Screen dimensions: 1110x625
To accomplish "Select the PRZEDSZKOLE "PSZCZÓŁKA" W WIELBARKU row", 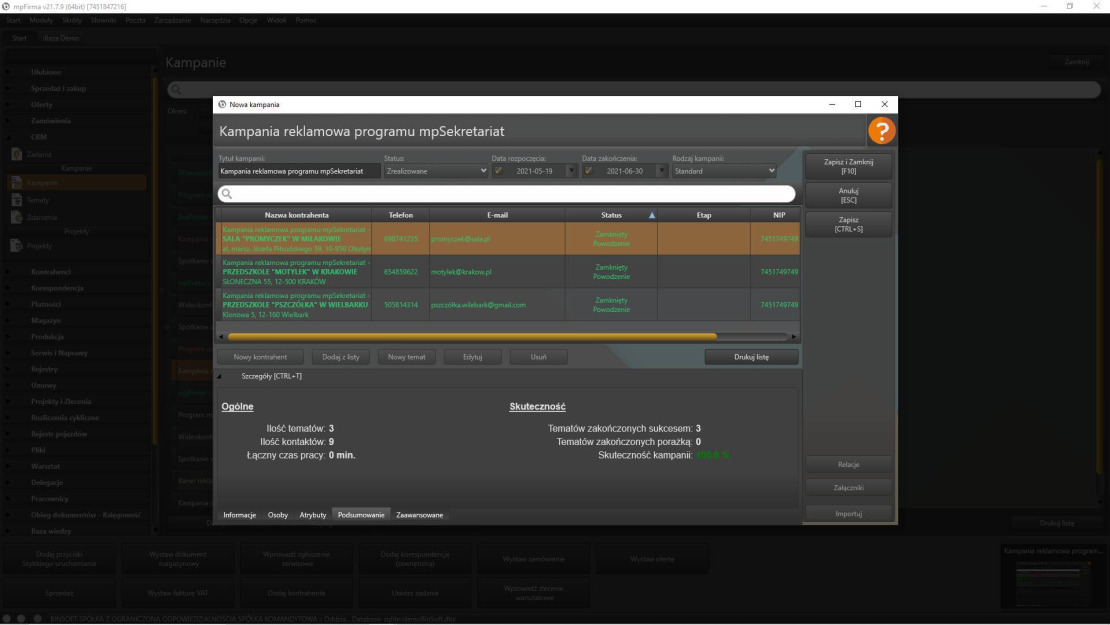I will tap(508, 305).
